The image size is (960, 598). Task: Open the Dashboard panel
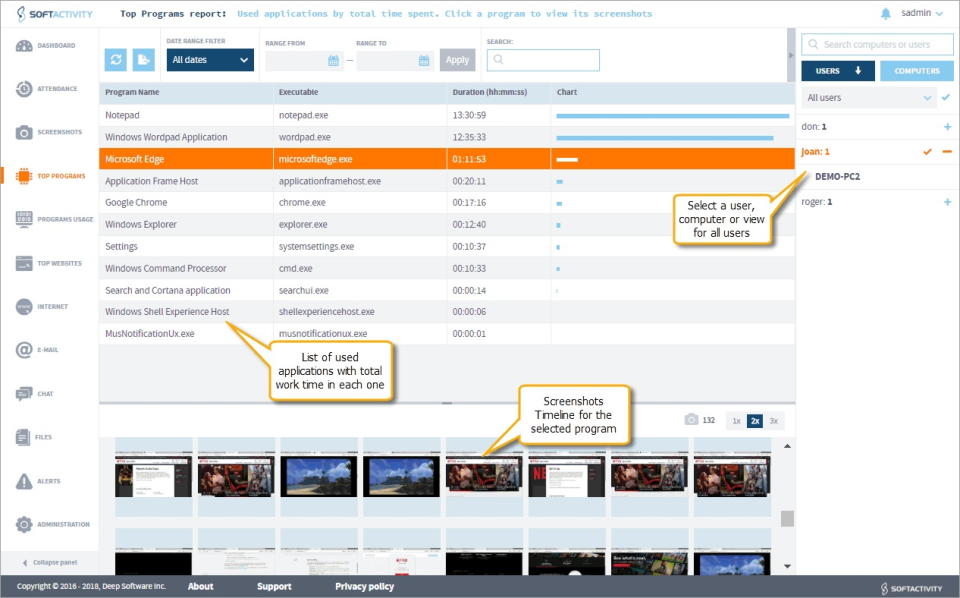48,45
